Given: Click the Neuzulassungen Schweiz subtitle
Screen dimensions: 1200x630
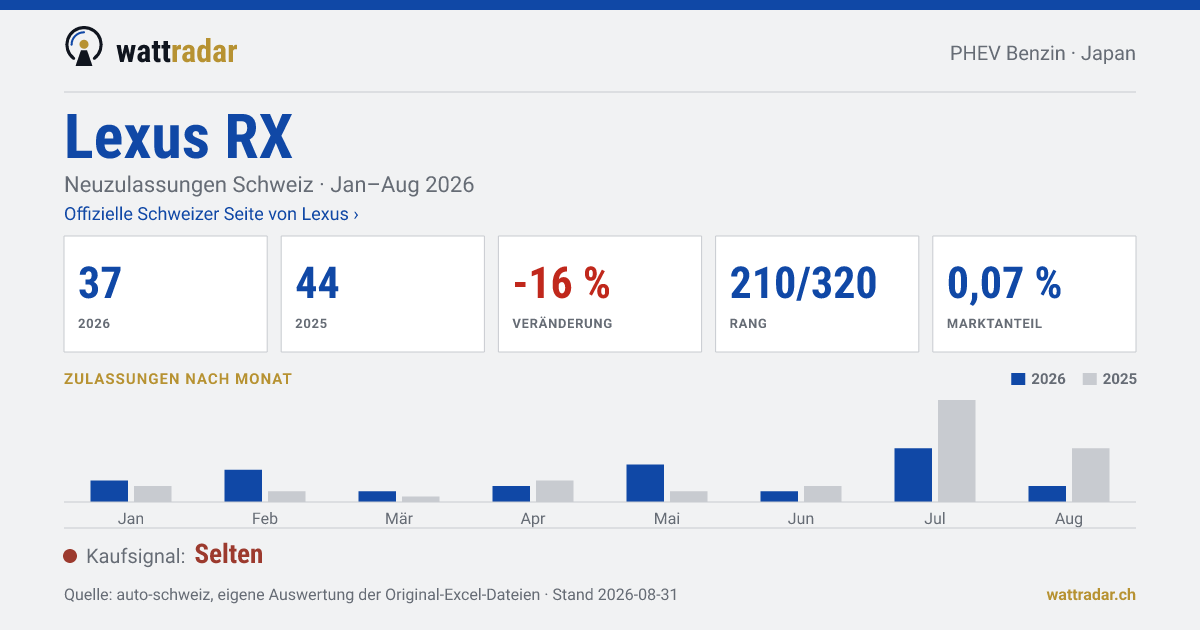Looking at the screenshot, I should pyautogui.click(x=269, y=185).
